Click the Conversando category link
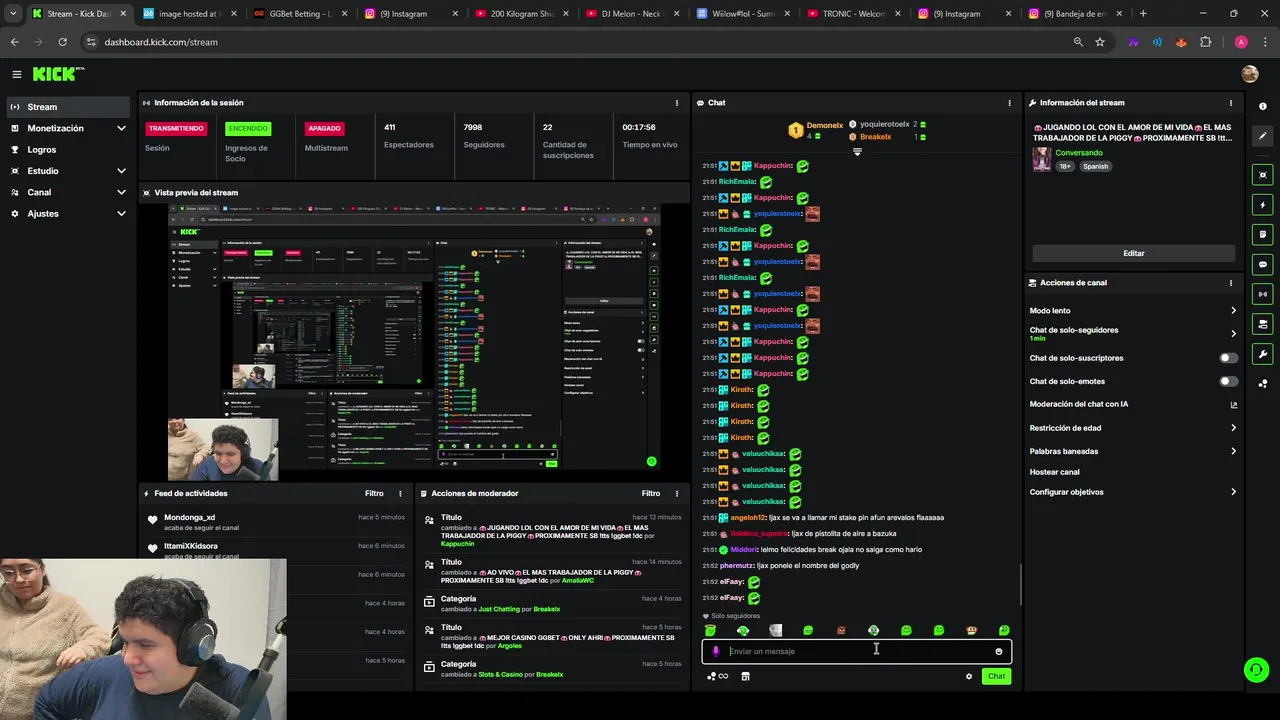The image size is (1280, 720). [1079, 153]
